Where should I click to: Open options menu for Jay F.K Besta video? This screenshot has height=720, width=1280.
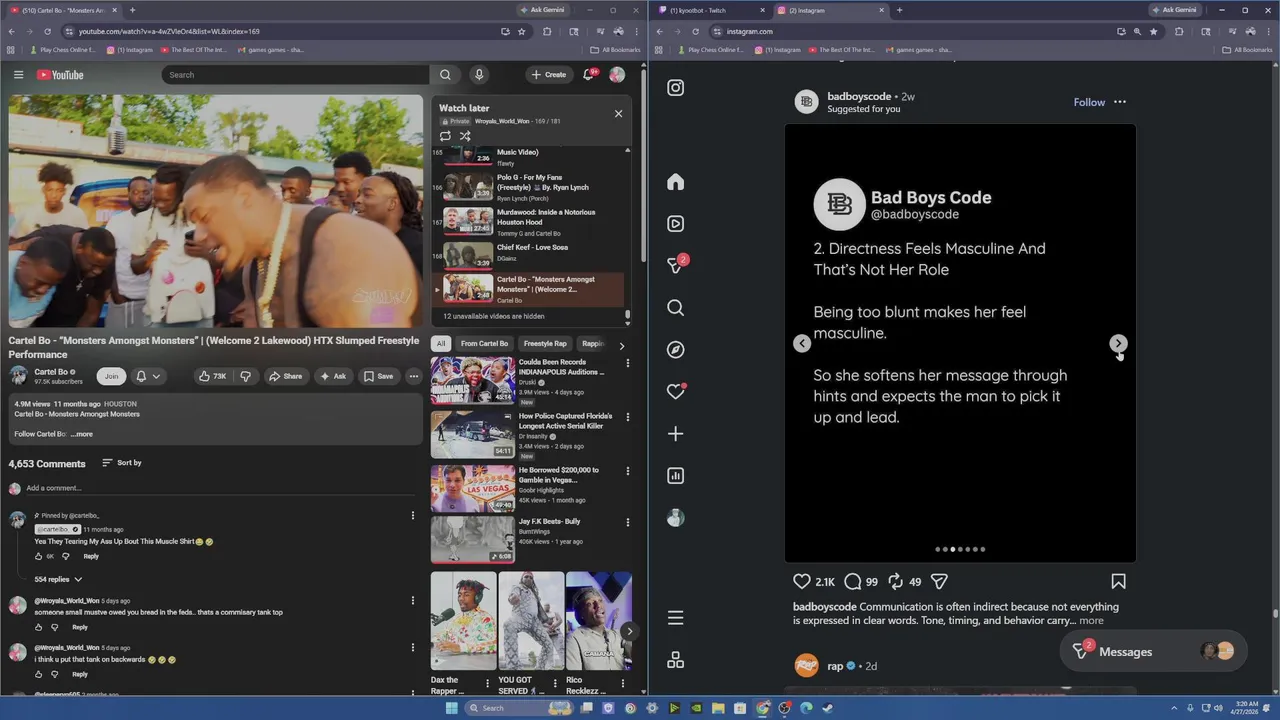[x=628, y=522]
